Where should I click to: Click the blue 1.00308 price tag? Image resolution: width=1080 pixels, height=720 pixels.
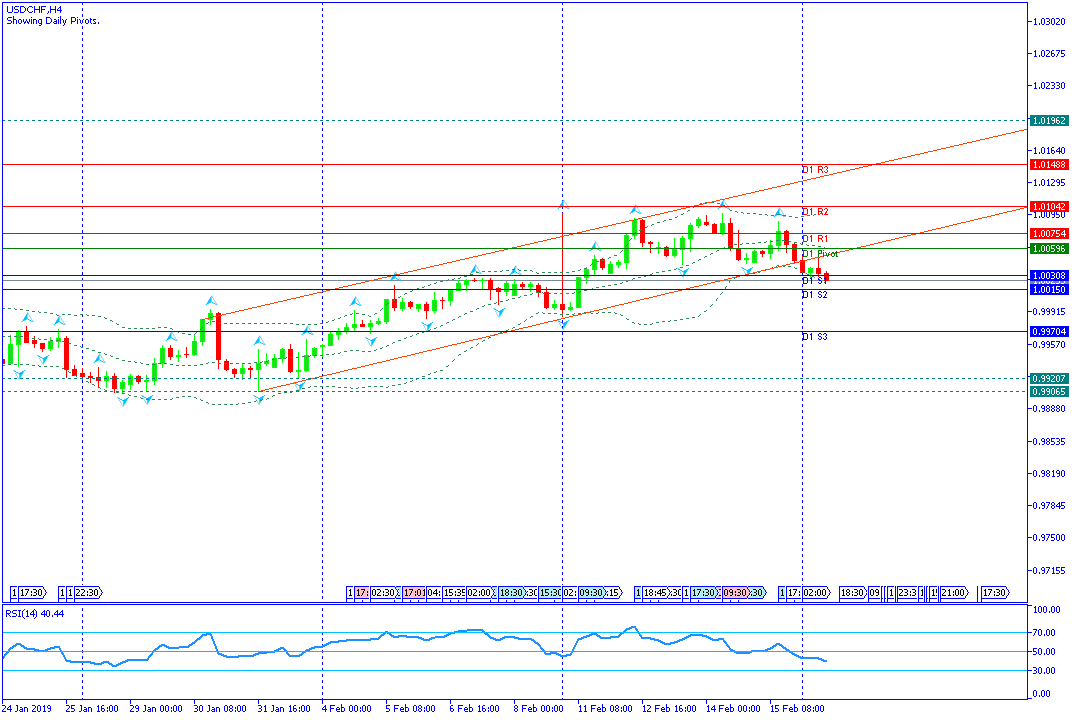1049,276
